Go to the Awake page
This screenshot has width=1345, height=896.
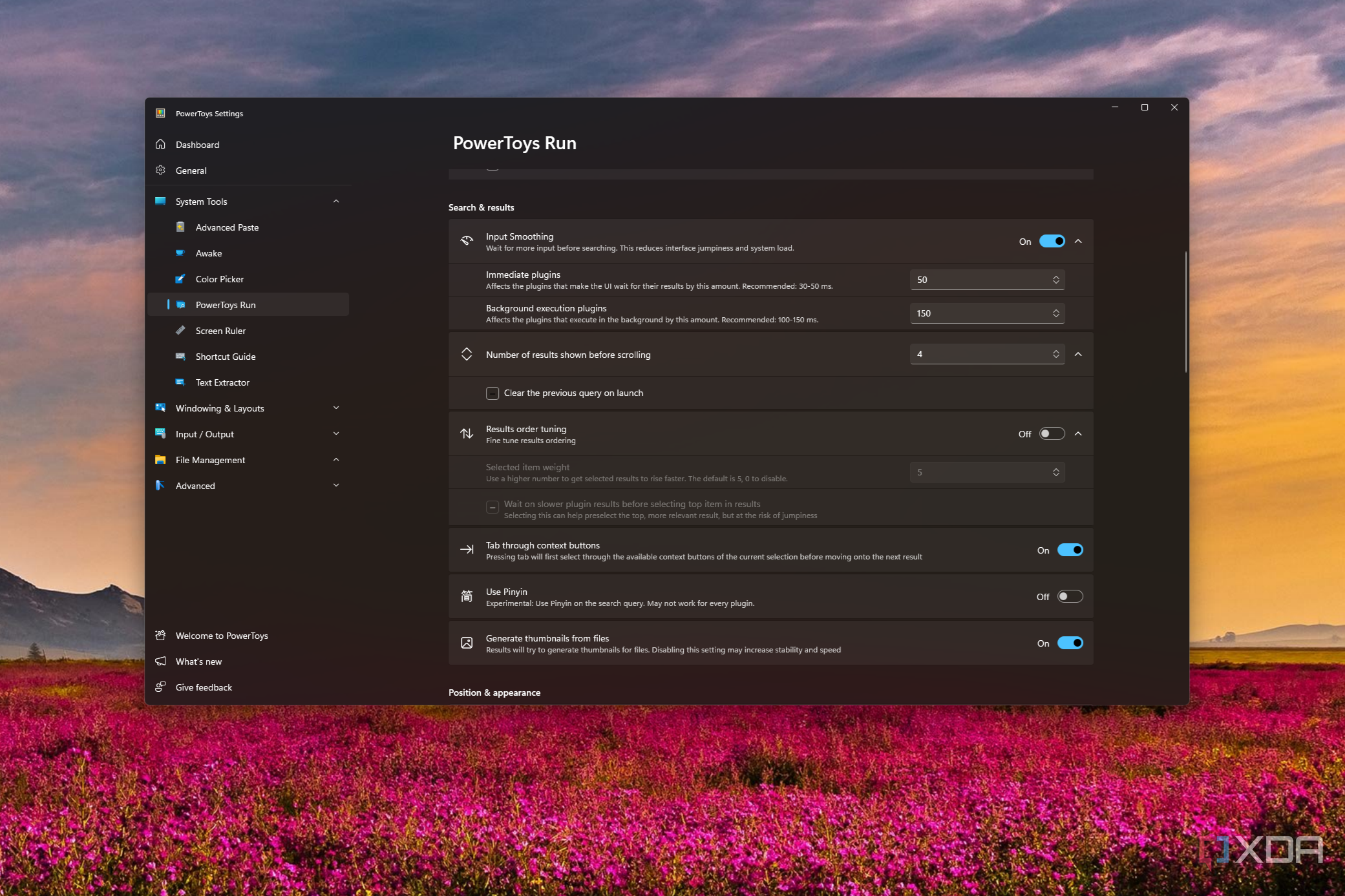point(248,253)
